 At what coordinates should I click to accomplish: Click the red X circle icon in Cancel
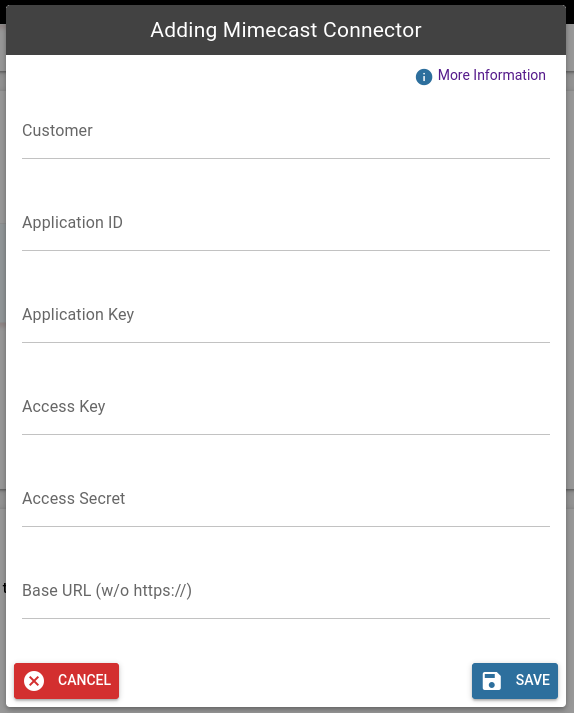point(34,681)
